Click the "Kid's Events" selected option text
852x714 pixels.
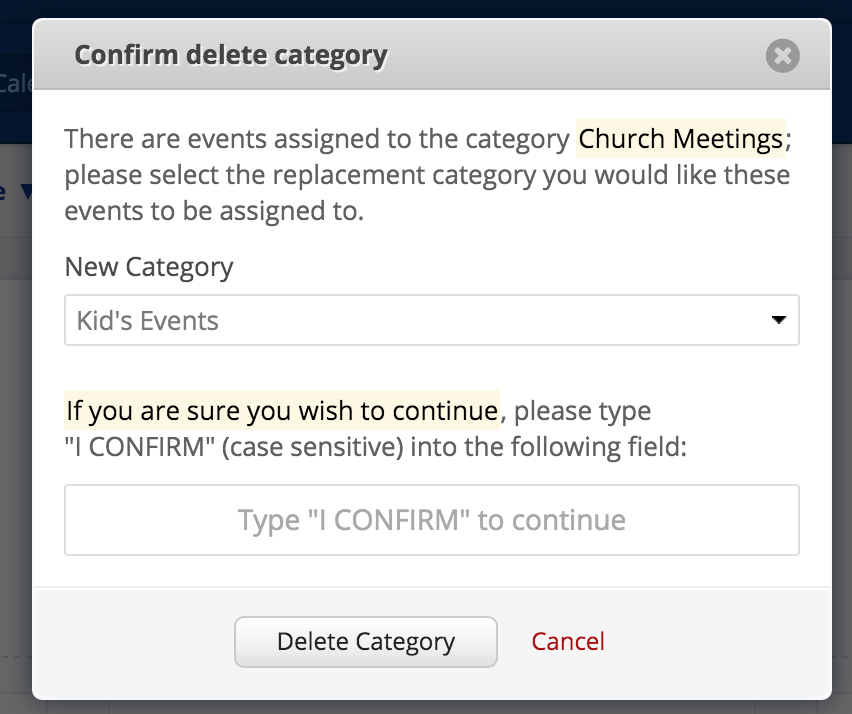tap(148, 321)
